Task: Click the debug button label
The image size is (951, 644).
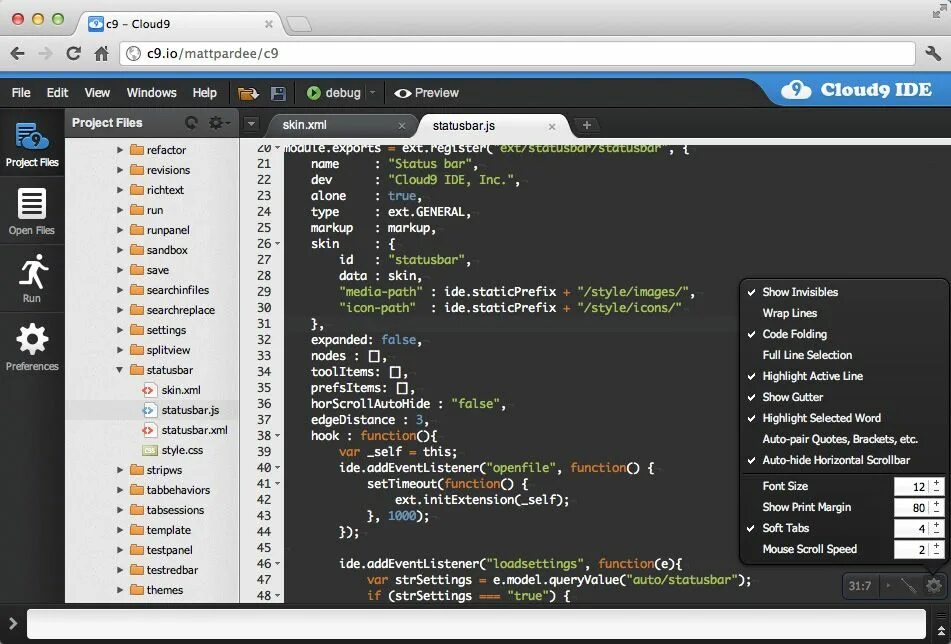Action: [x=343, y=93]
